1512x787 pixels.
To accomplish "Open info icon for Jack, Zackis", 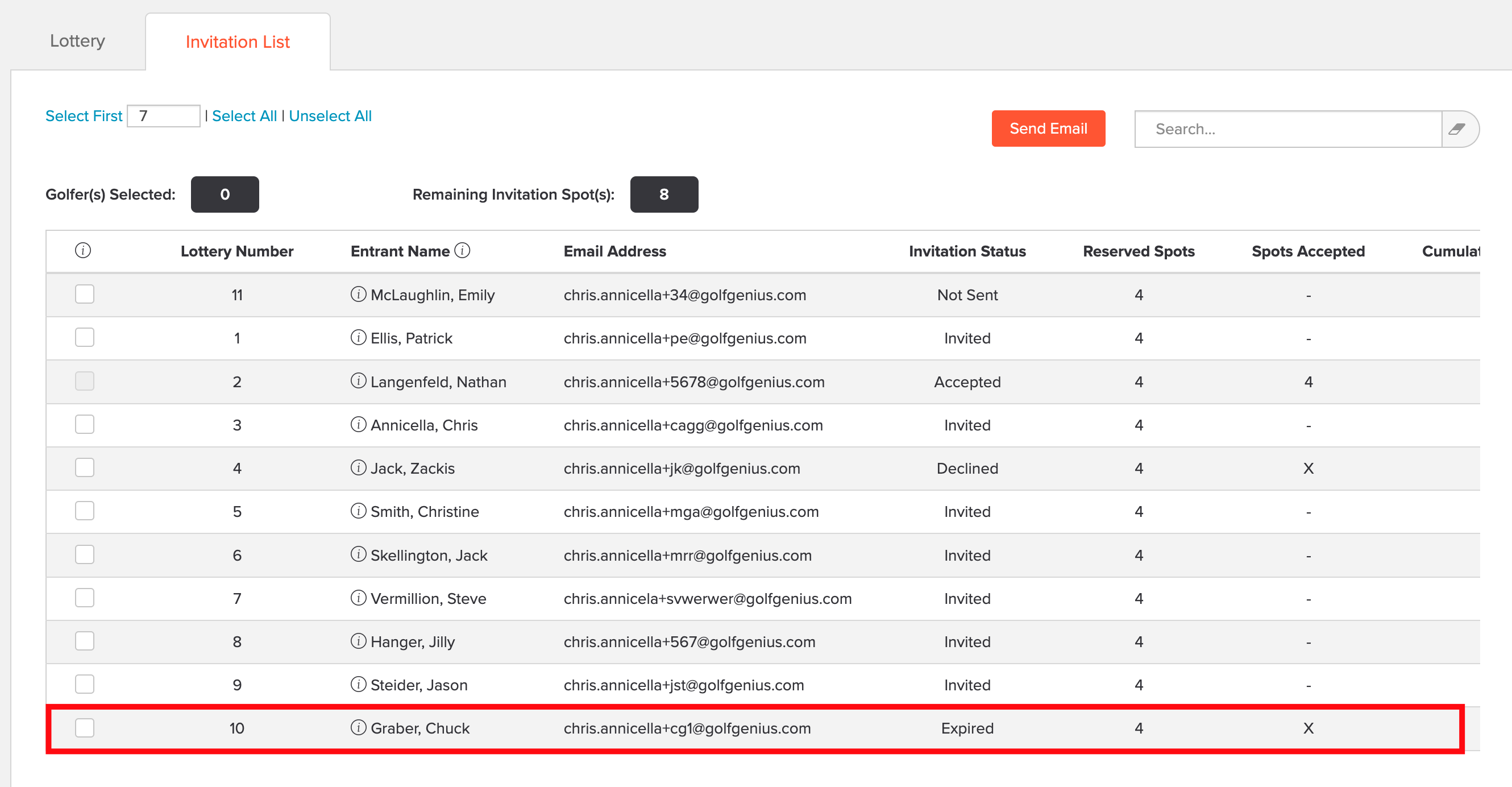I will tap(358, 467).
